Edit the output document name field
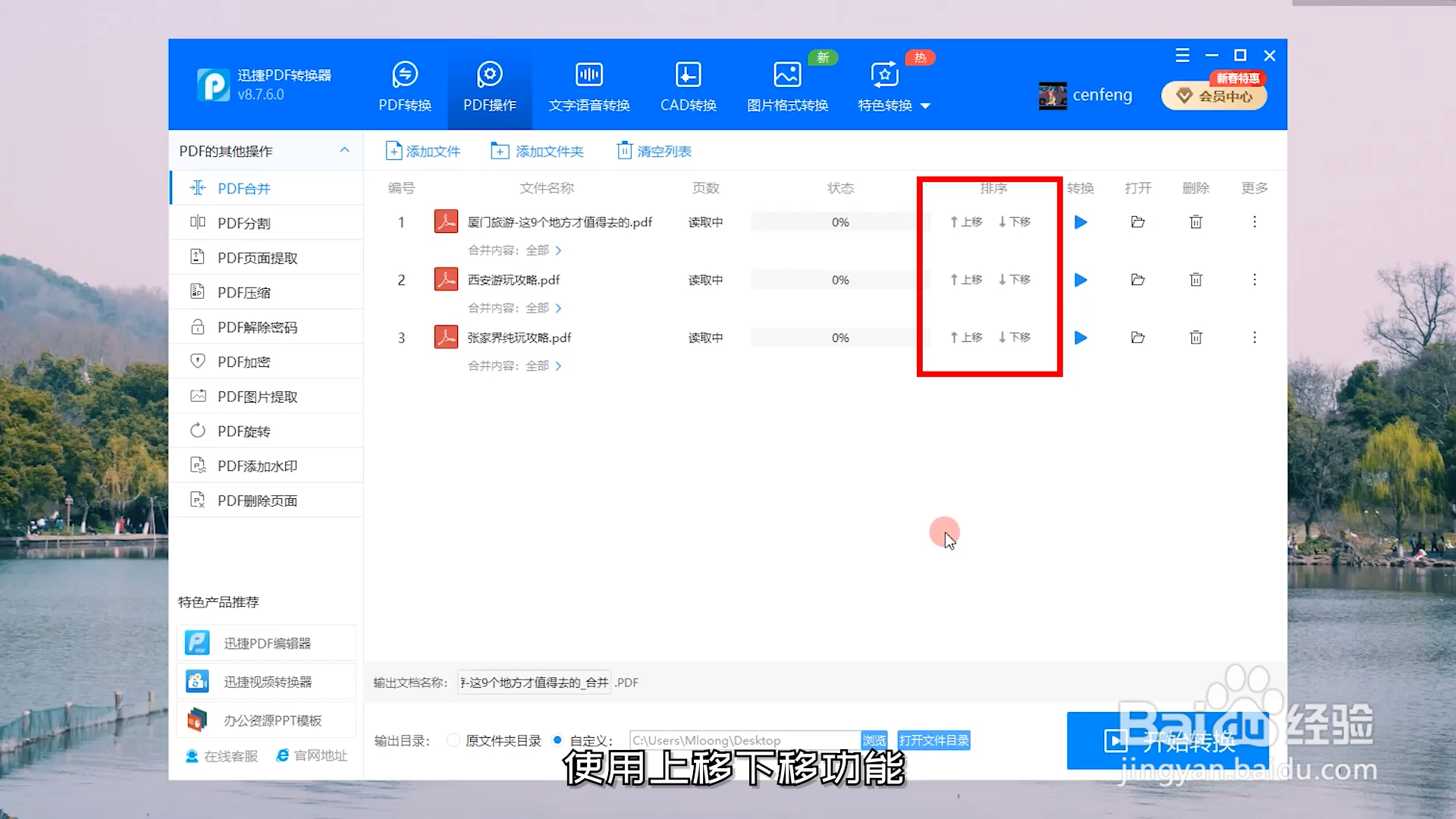This screenshot has height=819, width=1456. tap(534, 682)
